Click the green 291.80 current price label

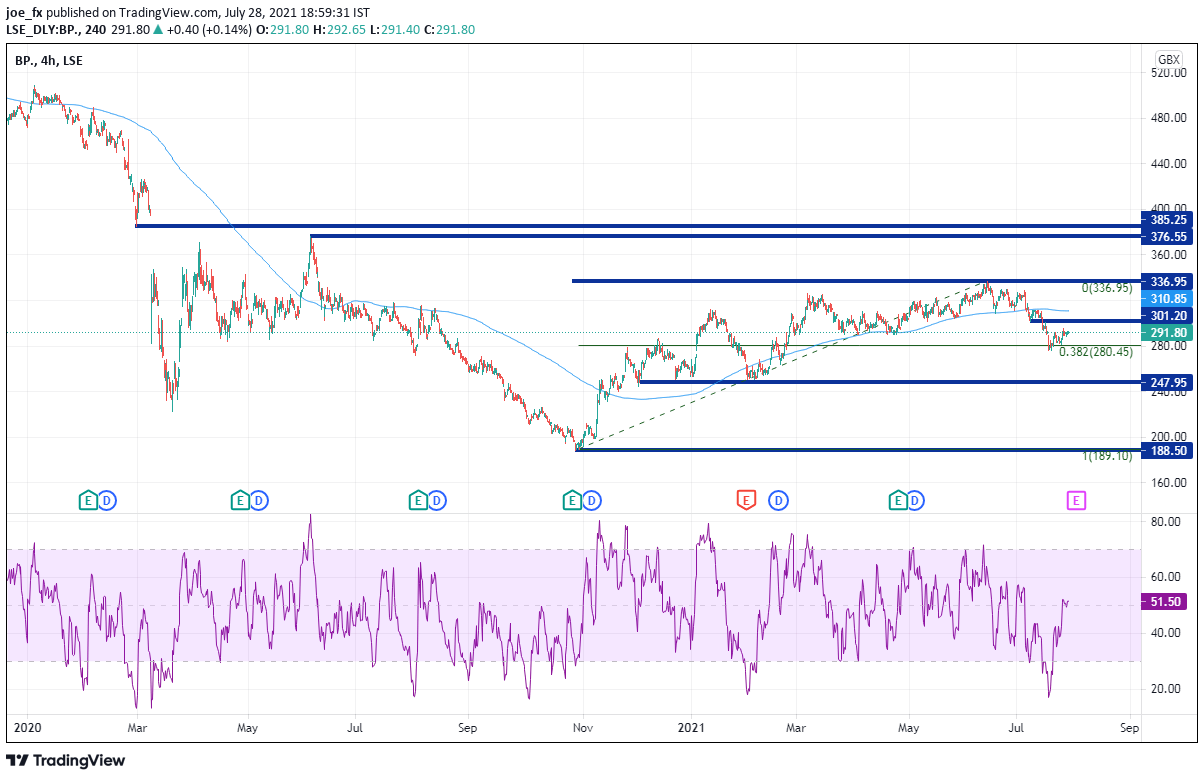point(1168,333)
